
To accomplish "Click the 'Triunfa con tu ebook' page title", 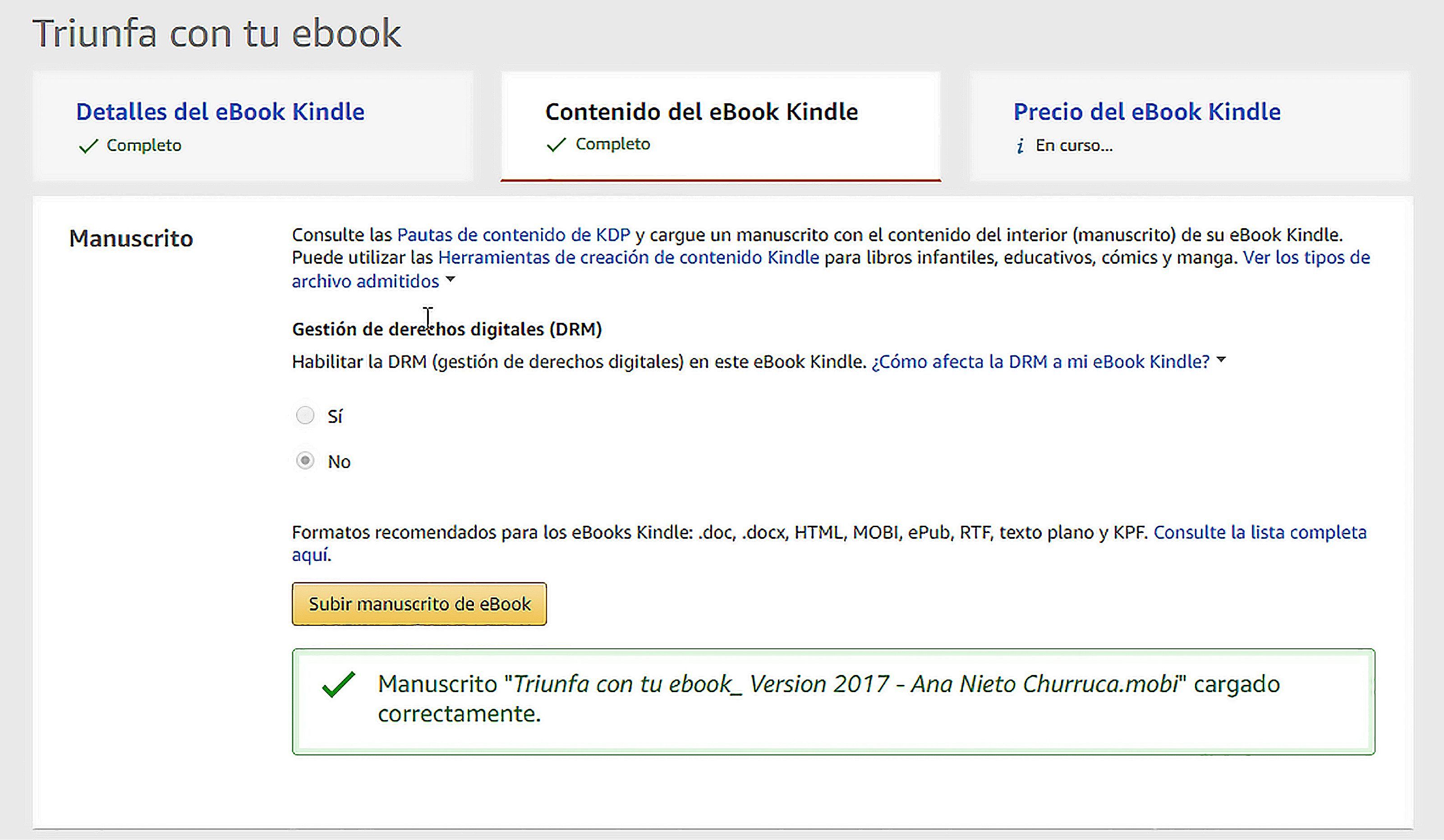I will click(217, 33).
